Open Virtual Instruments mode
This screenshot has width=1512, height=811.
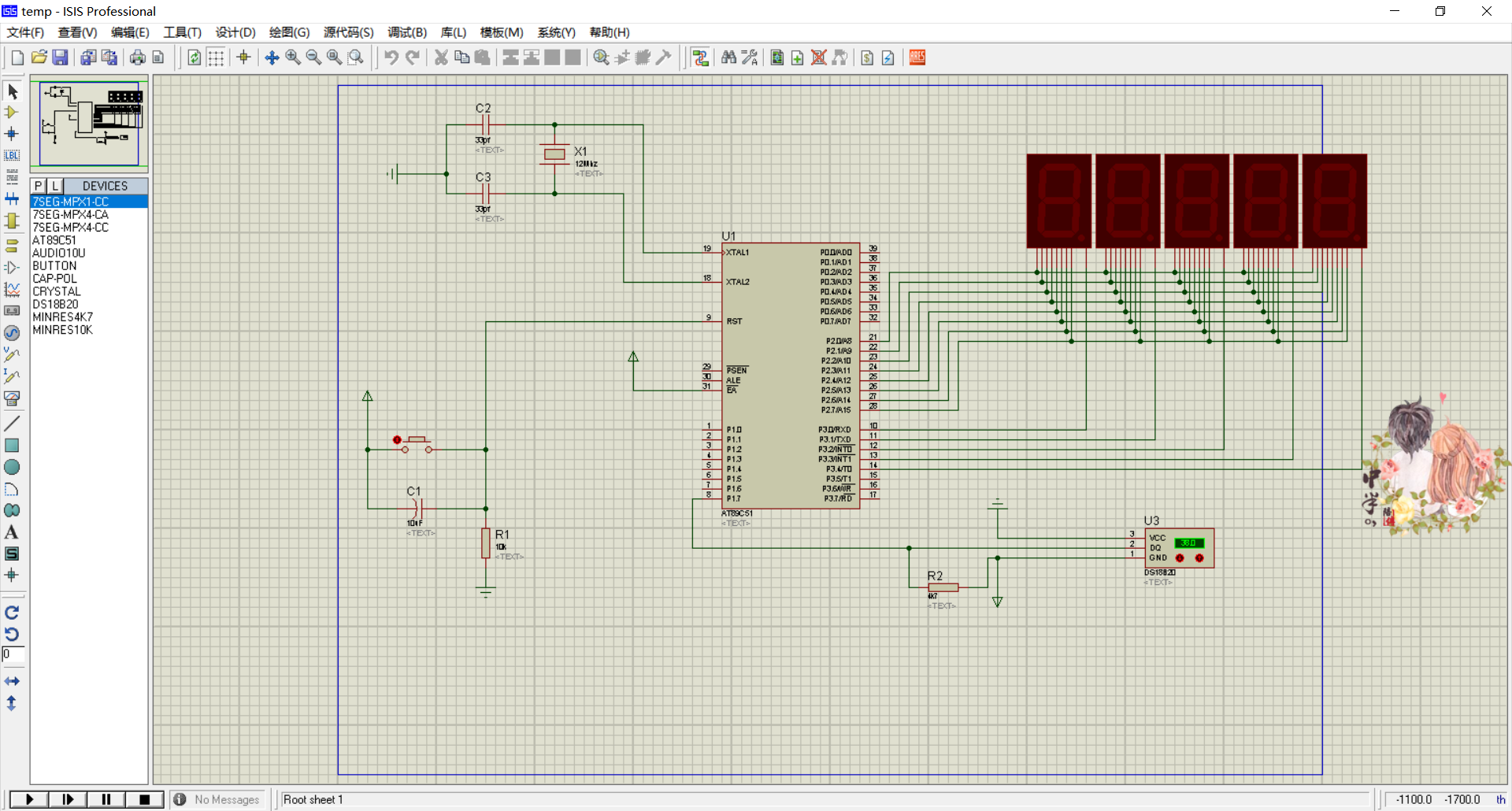tap(12, 398)
